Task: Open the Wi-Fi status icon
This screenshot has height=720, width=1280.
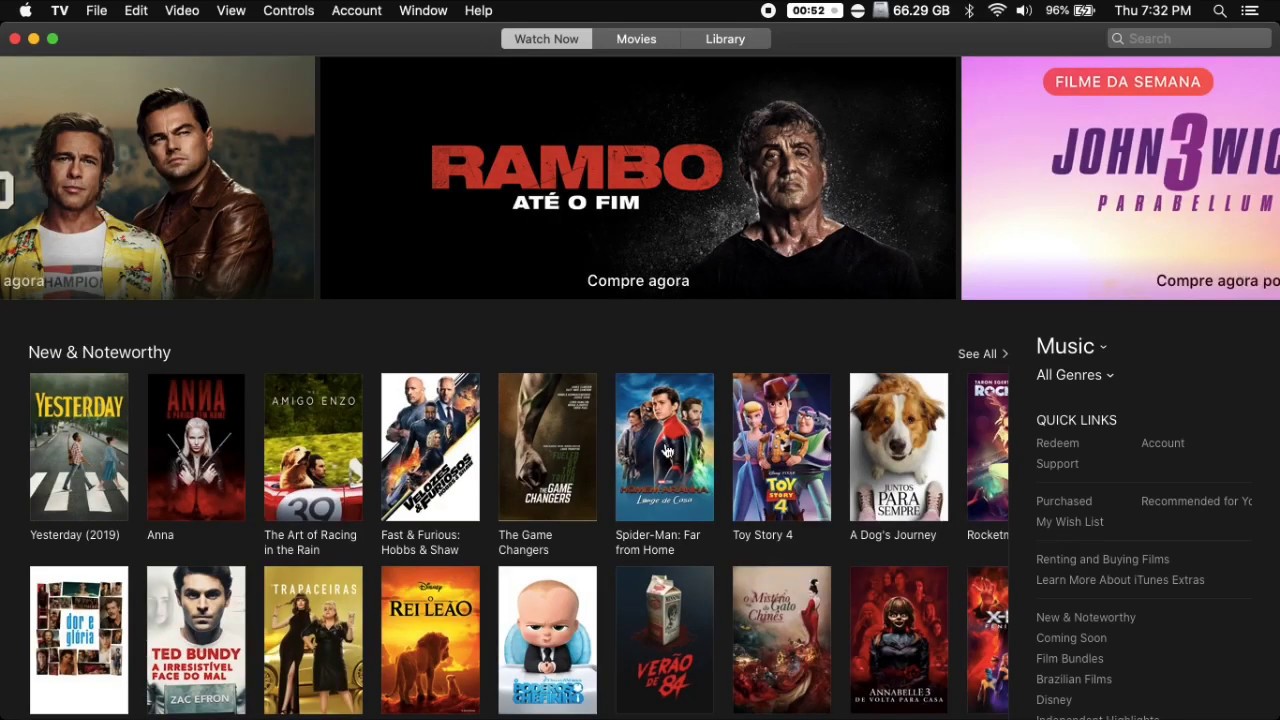Action: 997,11
